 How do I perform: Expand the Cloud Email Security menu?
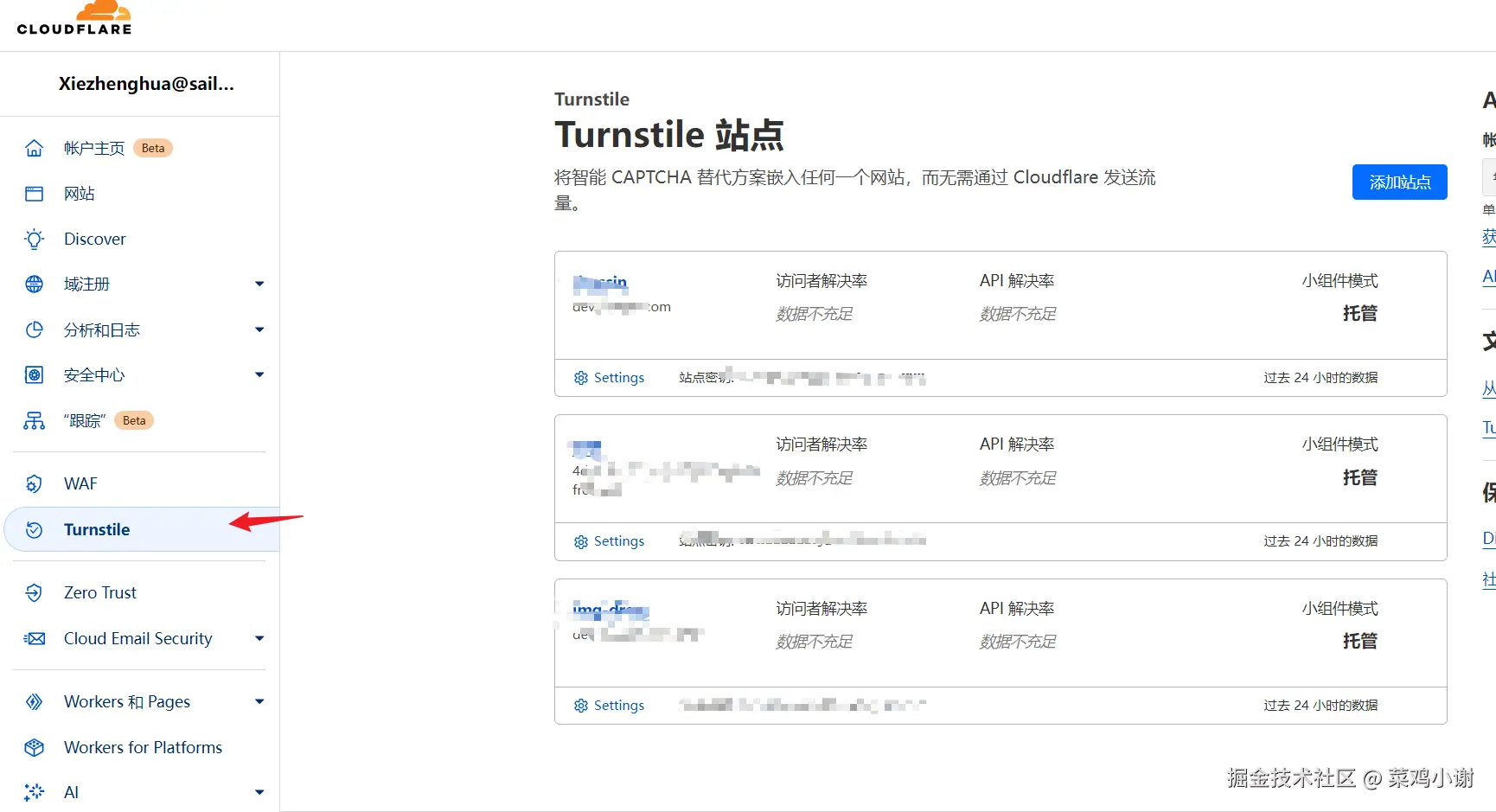[x=259, y=638]
